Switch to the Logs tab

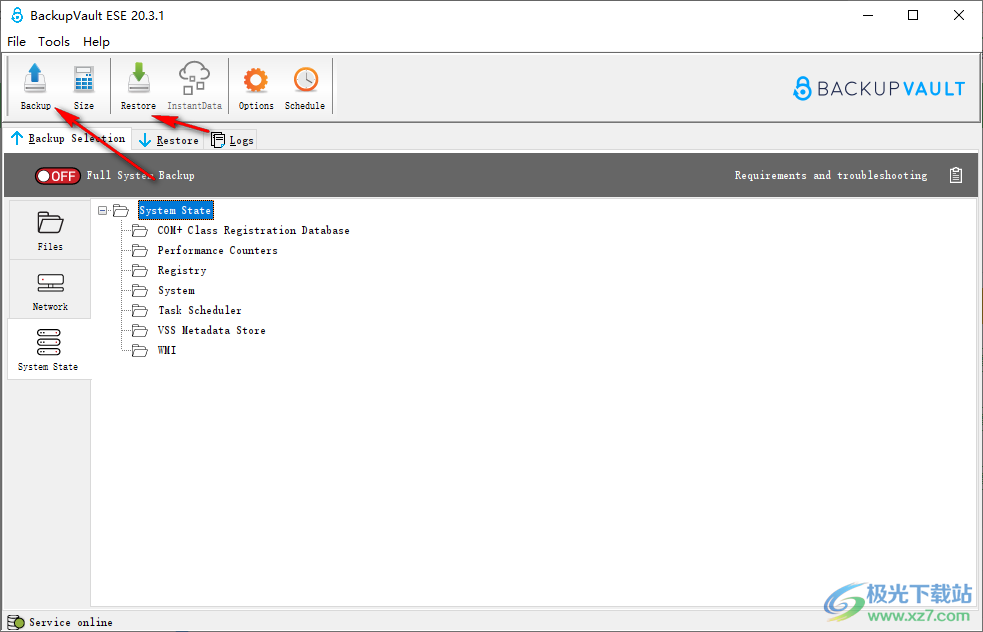pos(233,141)
